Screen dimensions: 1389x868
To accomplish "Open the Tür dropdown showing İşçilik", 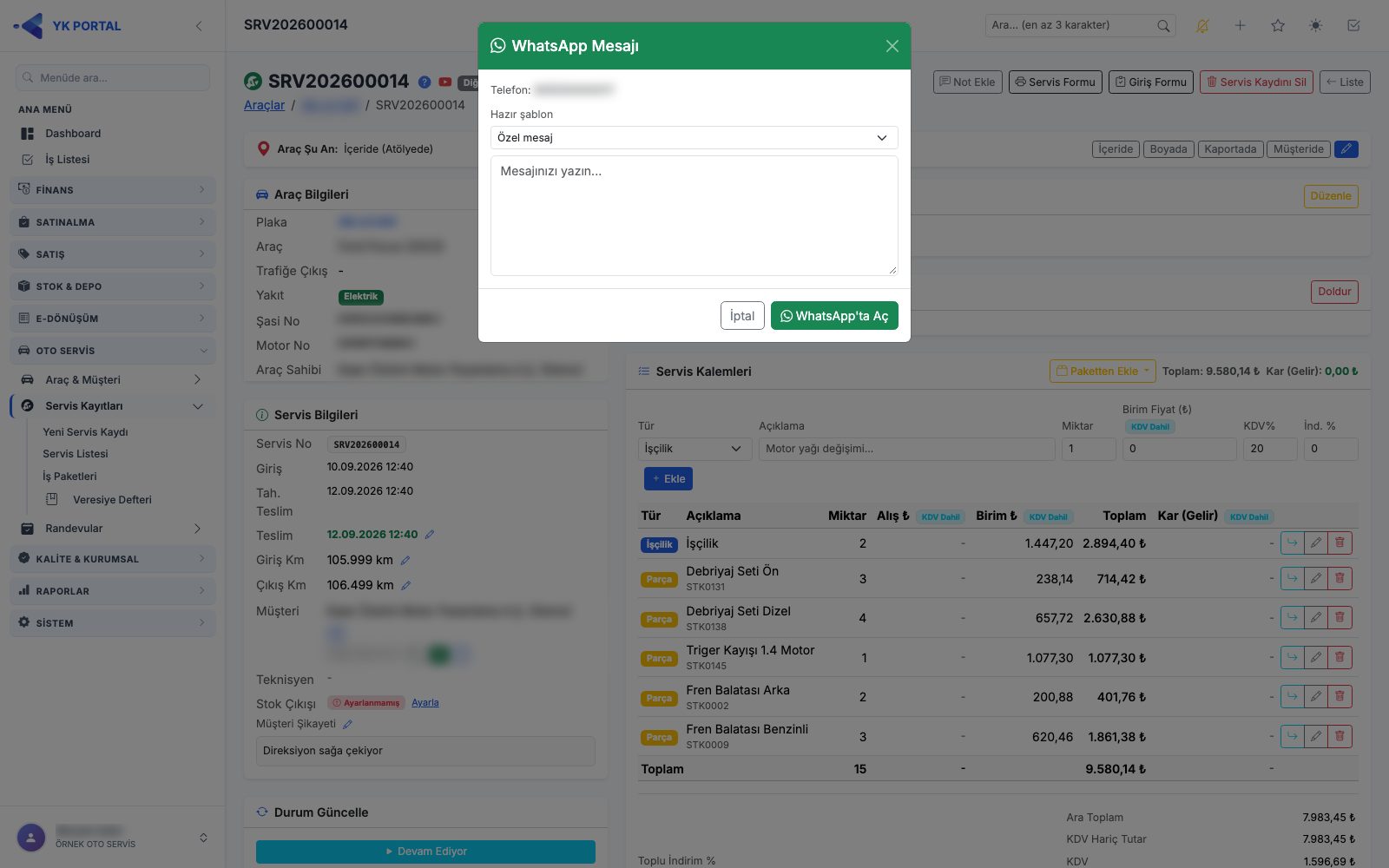I will pos(694,449).
